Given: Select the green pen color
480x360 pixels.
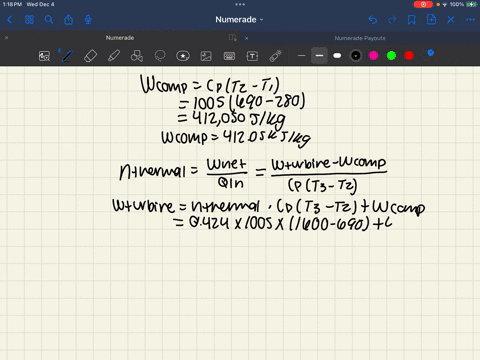Looking at the screenshot, I should pyautogui.click(x=391, y=56).
